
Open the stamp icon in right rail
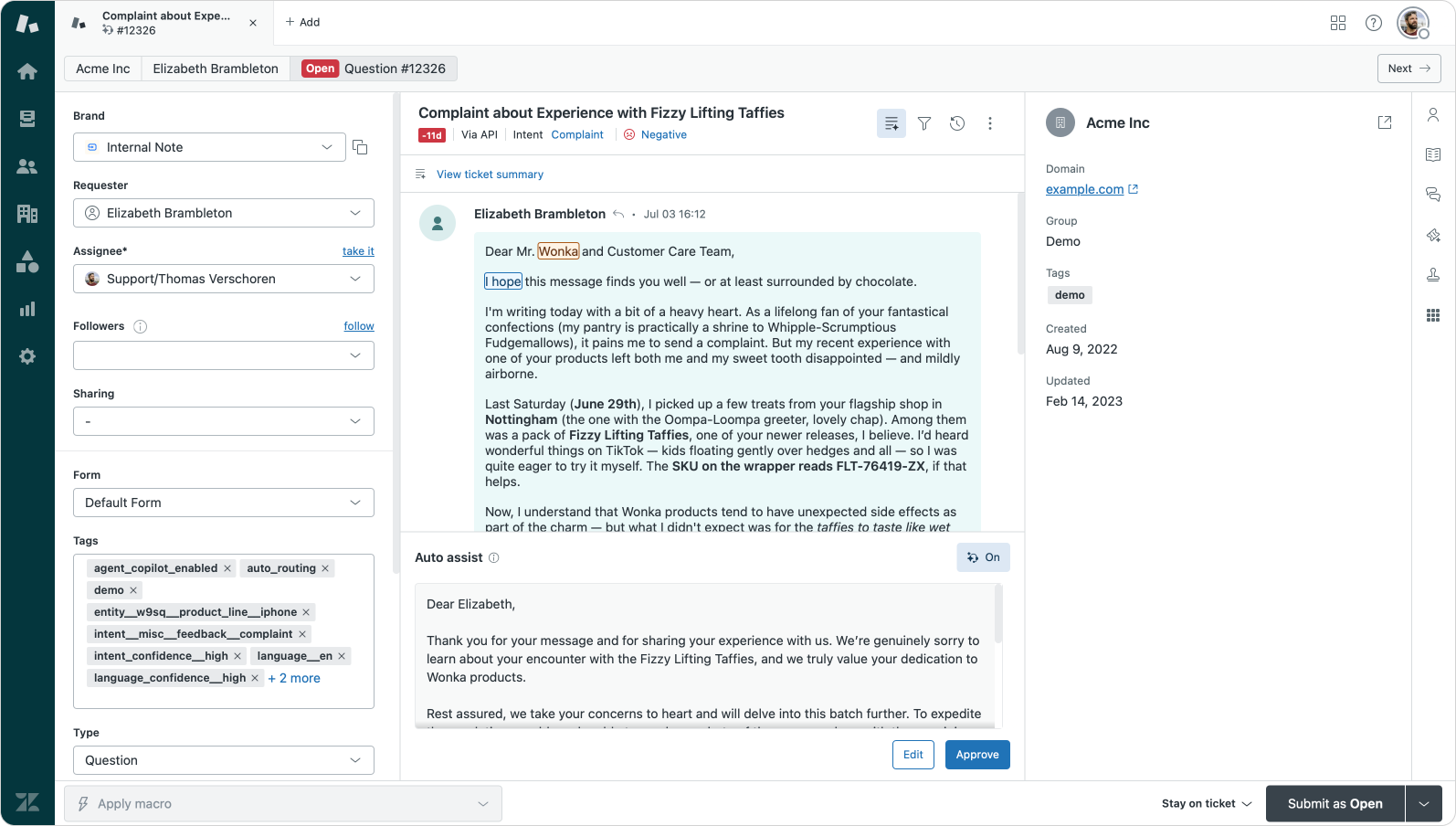(x=1433, y=275)
